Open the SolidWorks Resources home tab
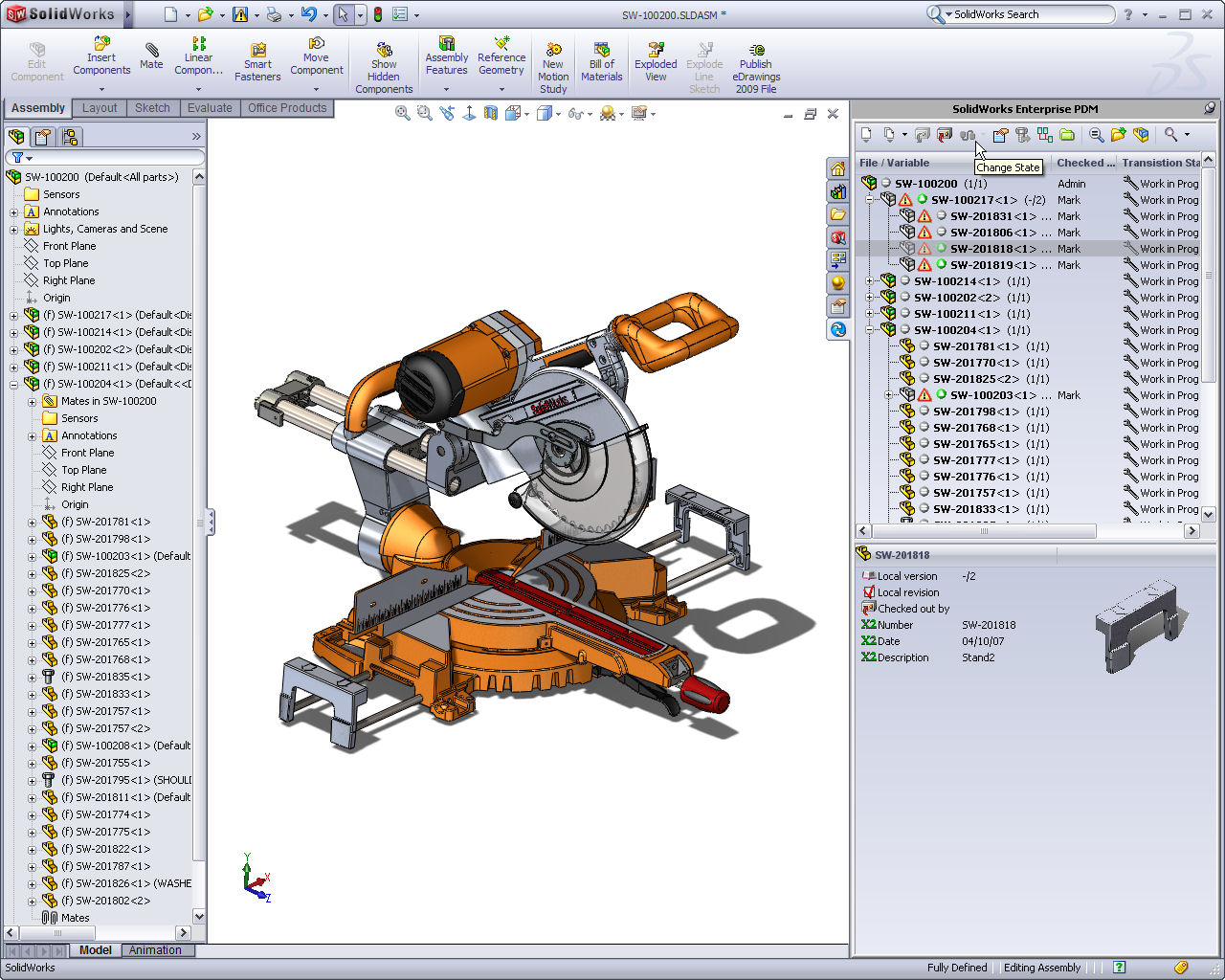This screenshot has height=980, width=1225. click(x=838, y=169)
